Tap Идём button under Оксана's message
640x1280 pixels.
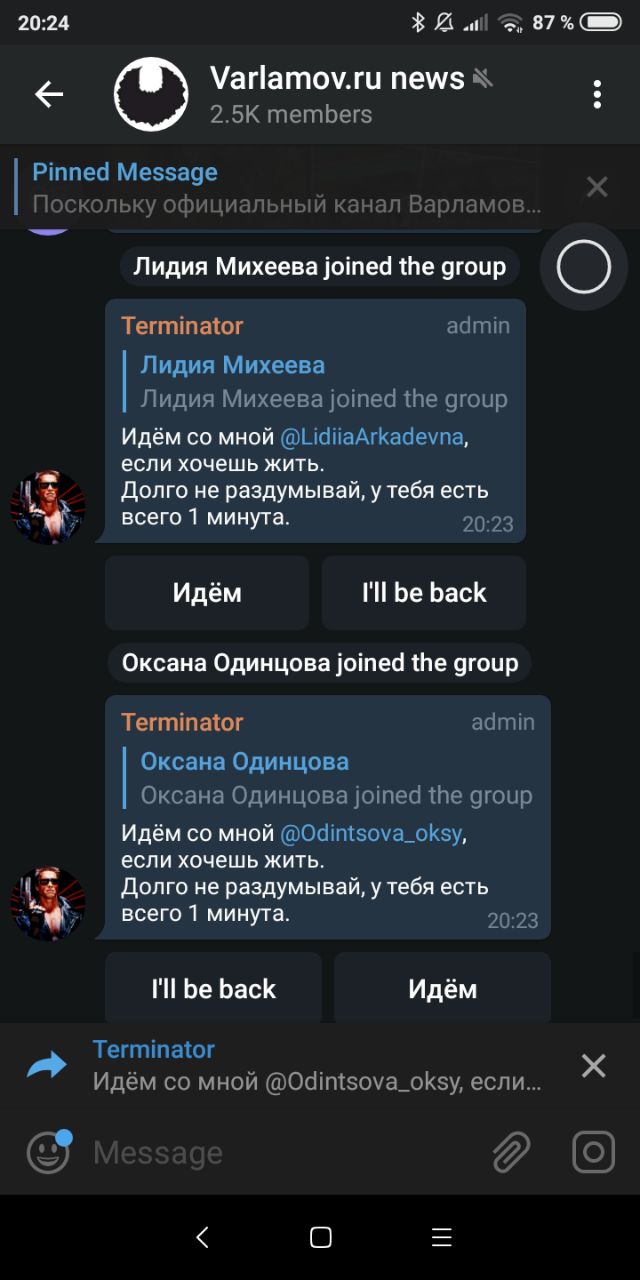click(442, 987)
